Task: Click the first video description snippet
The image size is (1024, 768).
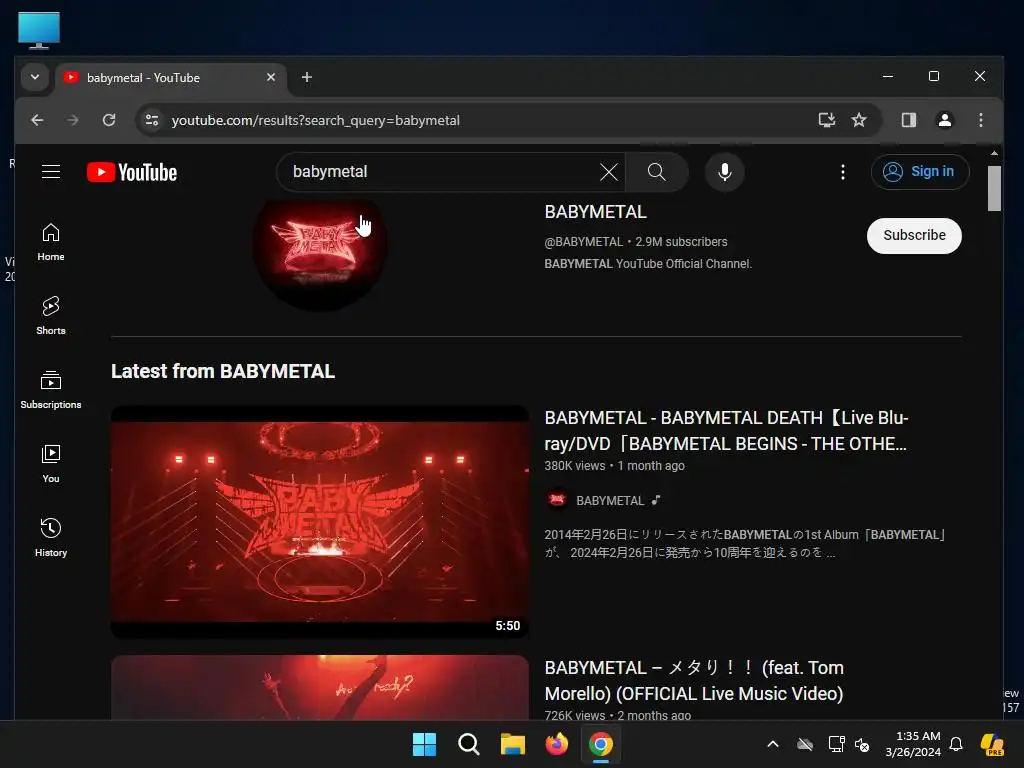Action: pyautogui.click(x=746, y=543)
